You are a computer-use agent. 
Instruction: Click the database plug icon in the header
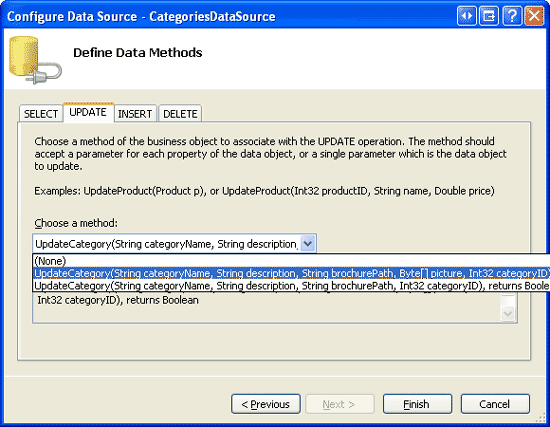pyautogui.click(x=35, y=60)
